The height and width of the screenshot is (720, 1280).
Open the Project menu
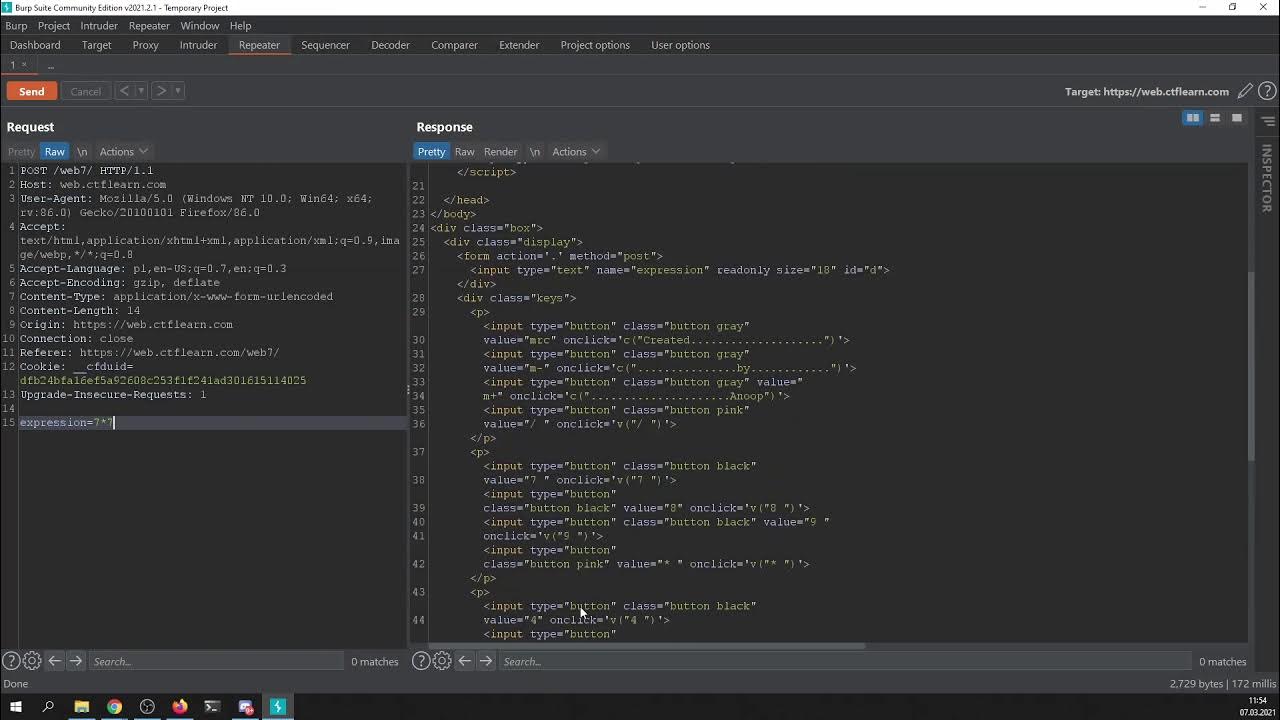point(54,26)
